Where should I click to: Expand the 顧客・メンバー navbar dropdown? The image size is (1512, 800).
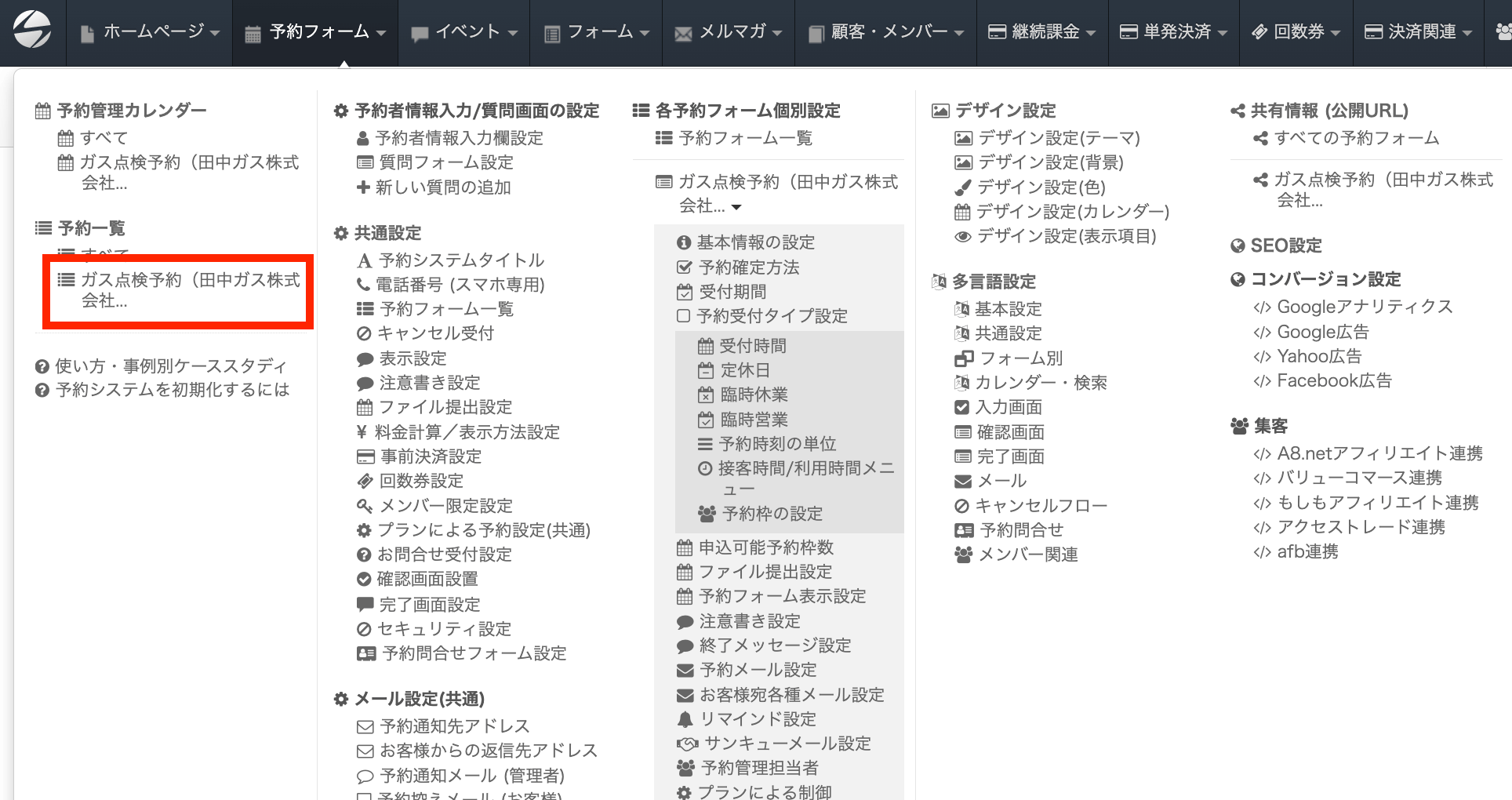(x=885, y=32)
